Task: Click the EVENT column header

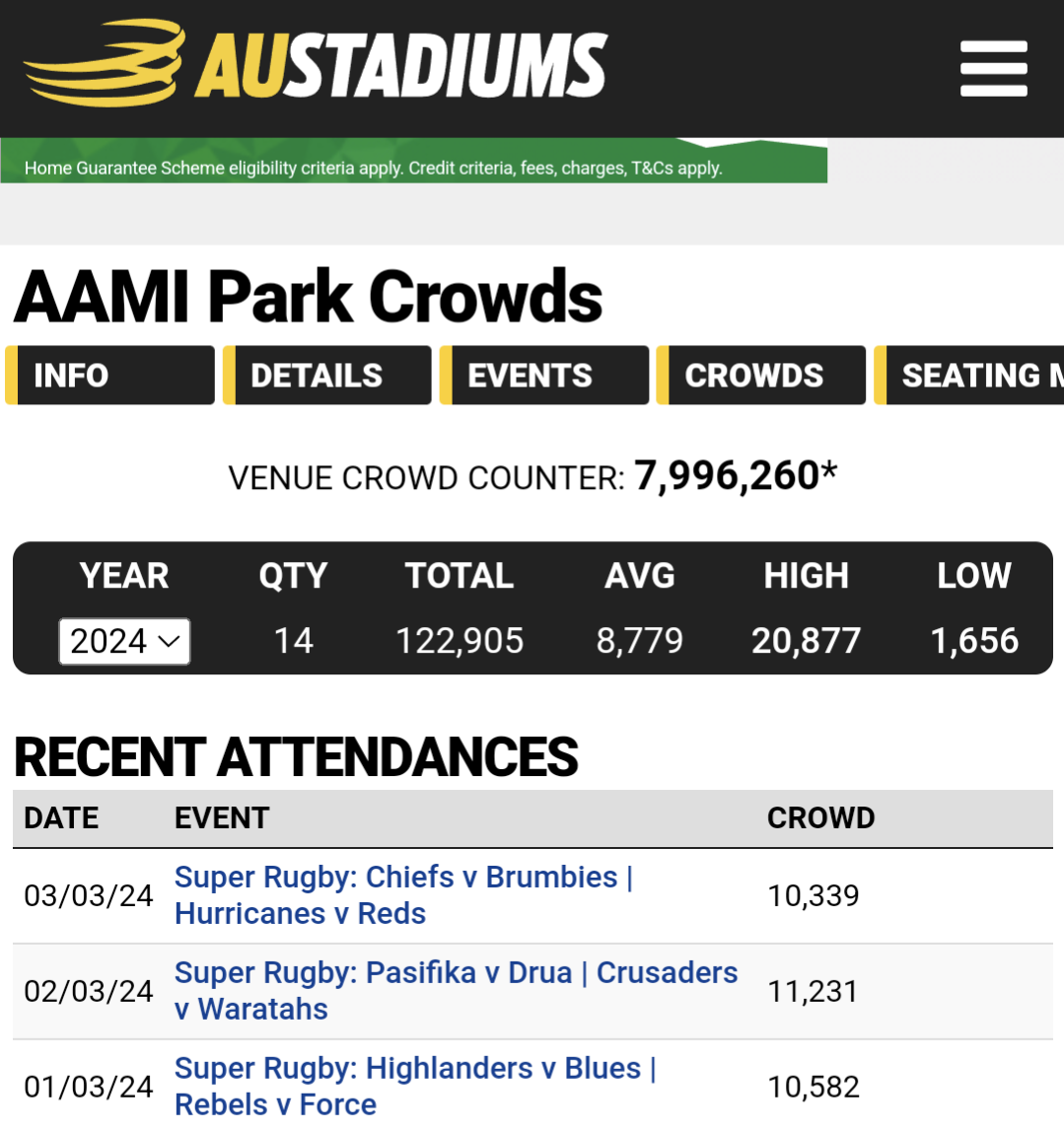Action: point(222,817)
